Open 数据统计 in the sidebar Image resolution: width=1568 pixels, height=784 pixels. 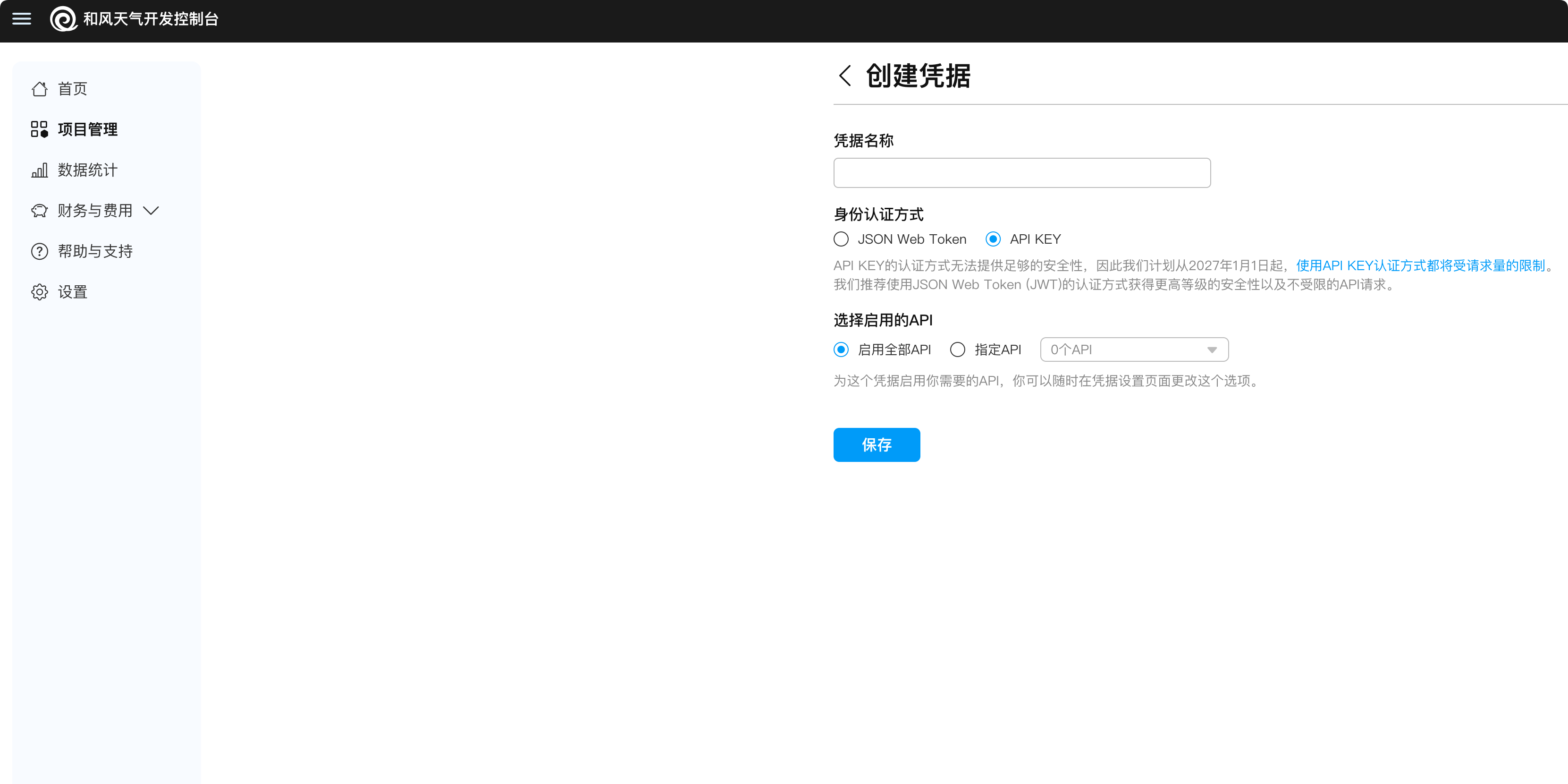coord(88,170)
